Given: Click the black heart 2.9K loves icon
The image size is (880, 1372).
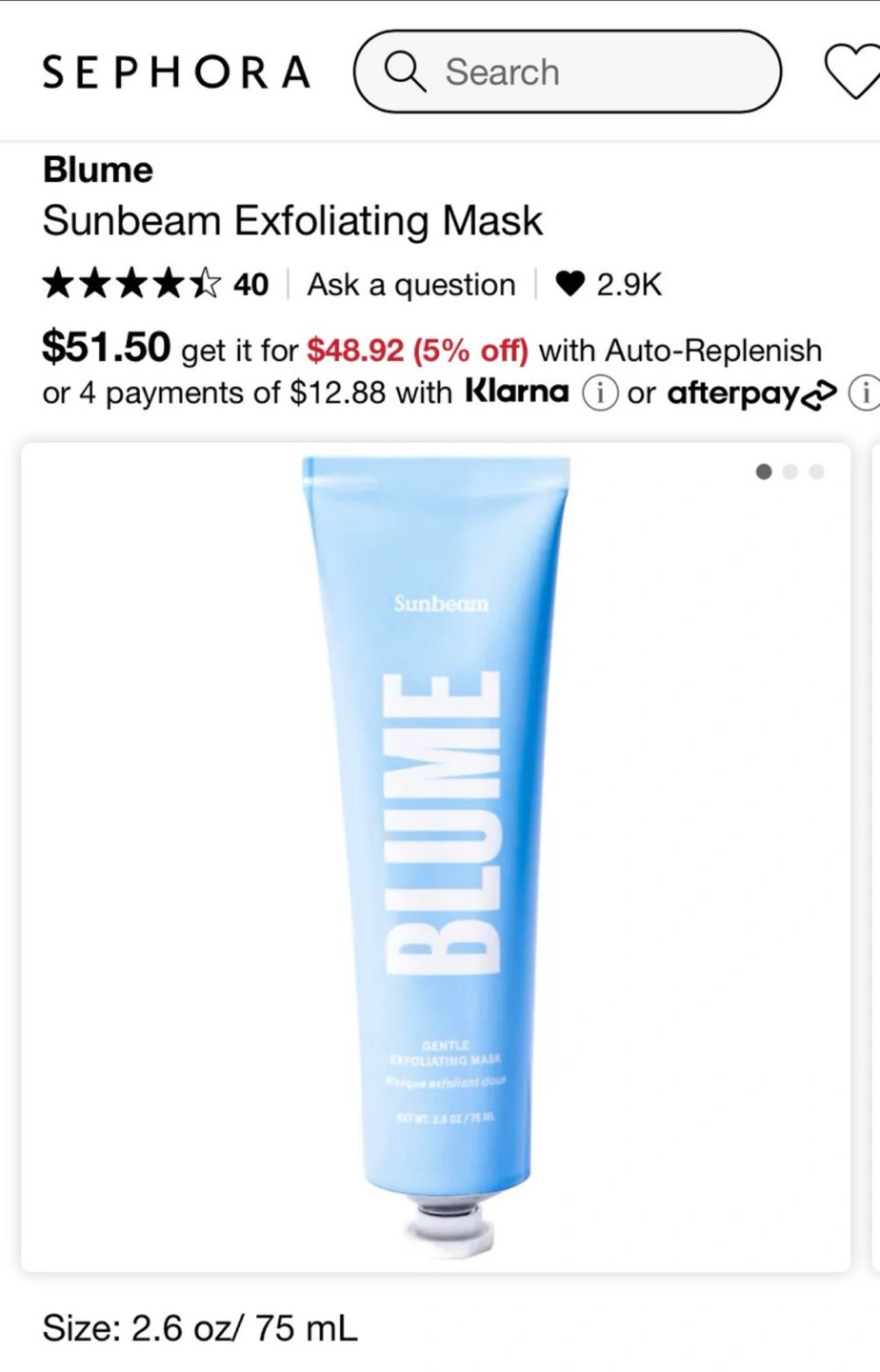Looking at the screenshot, I should pos(570,284).
